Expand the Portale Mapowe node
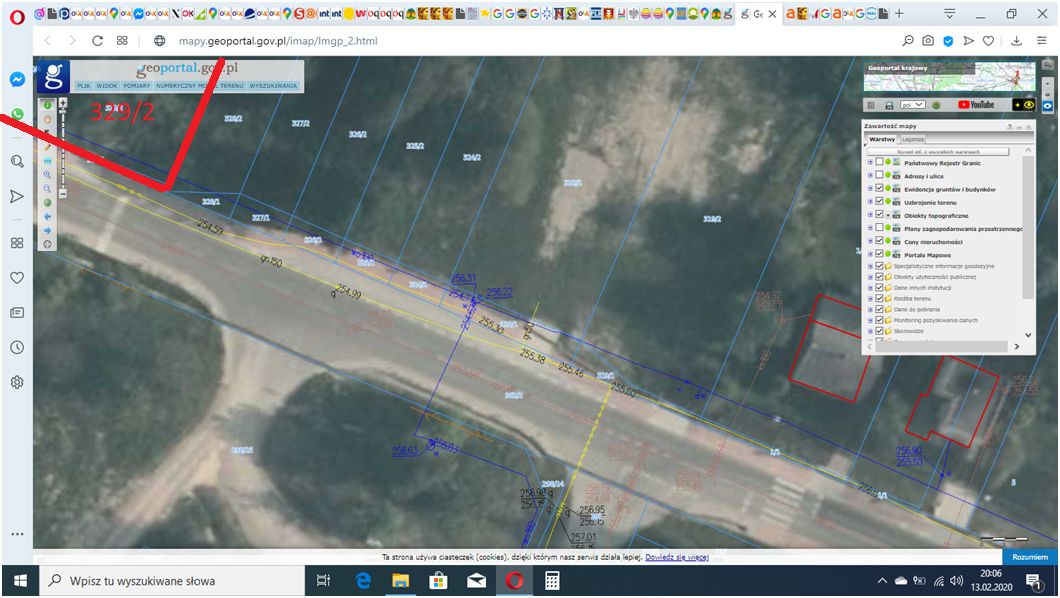The width and height of the screenshot is (1060, 598). click(x=870, y=253)
